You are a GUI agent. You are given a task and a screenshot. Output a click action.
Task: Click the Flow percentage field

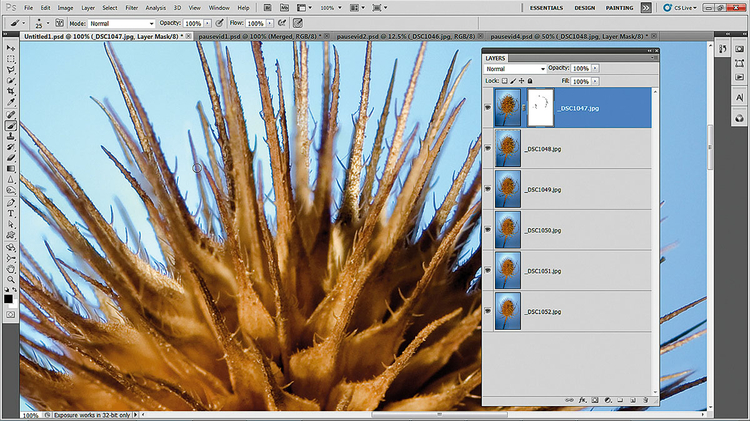pyautogui.click(x=255, y=23)
